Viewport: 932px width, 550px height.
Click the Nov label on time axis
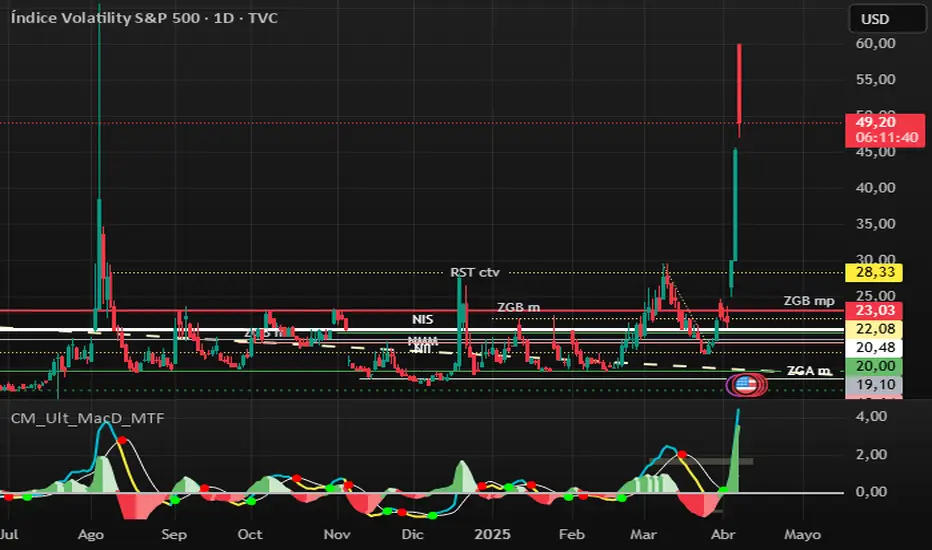pos(337,535)
